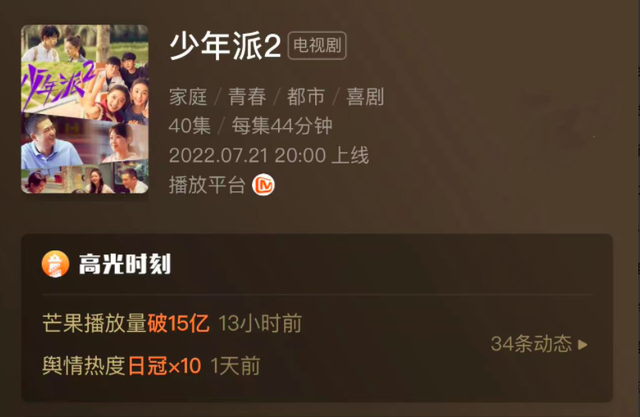This screenshot has width=640, height=417.
Task: Click the 播放平台 label
Action: coord(207,185)
